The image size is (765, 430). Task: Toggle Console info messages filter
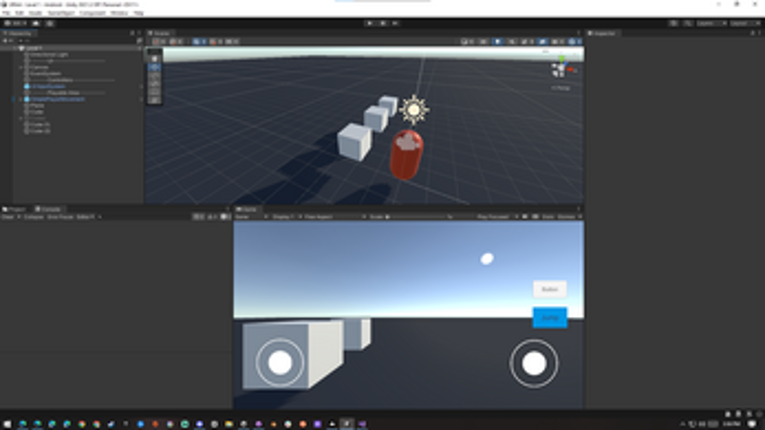point(199,217)
